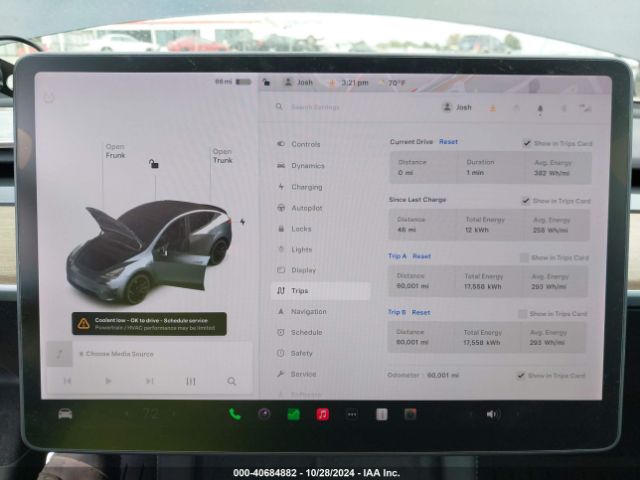
Task: Skip to next track
Action: tap(149, 381)
